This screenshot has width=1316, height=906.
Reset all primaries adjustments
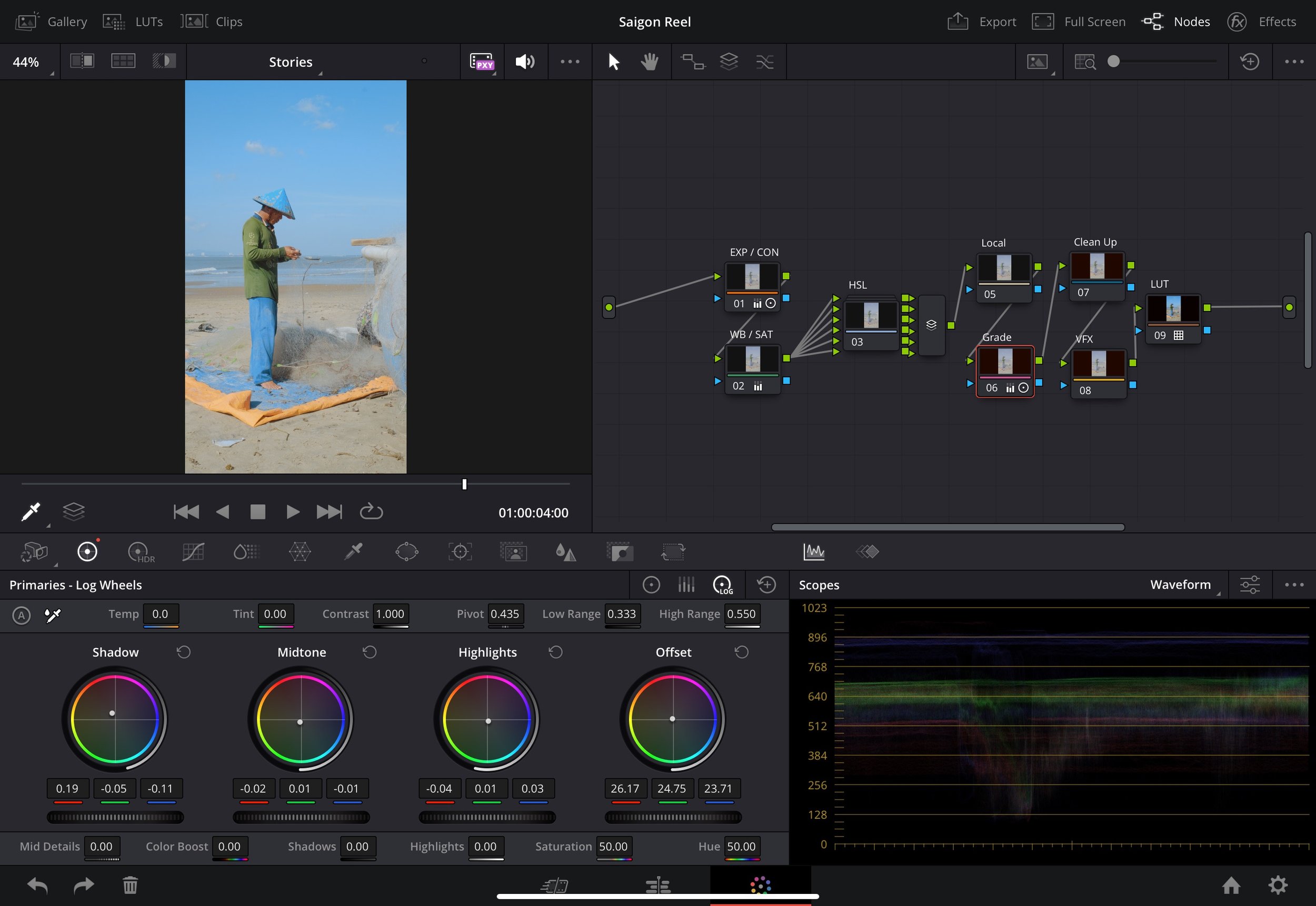766,584
